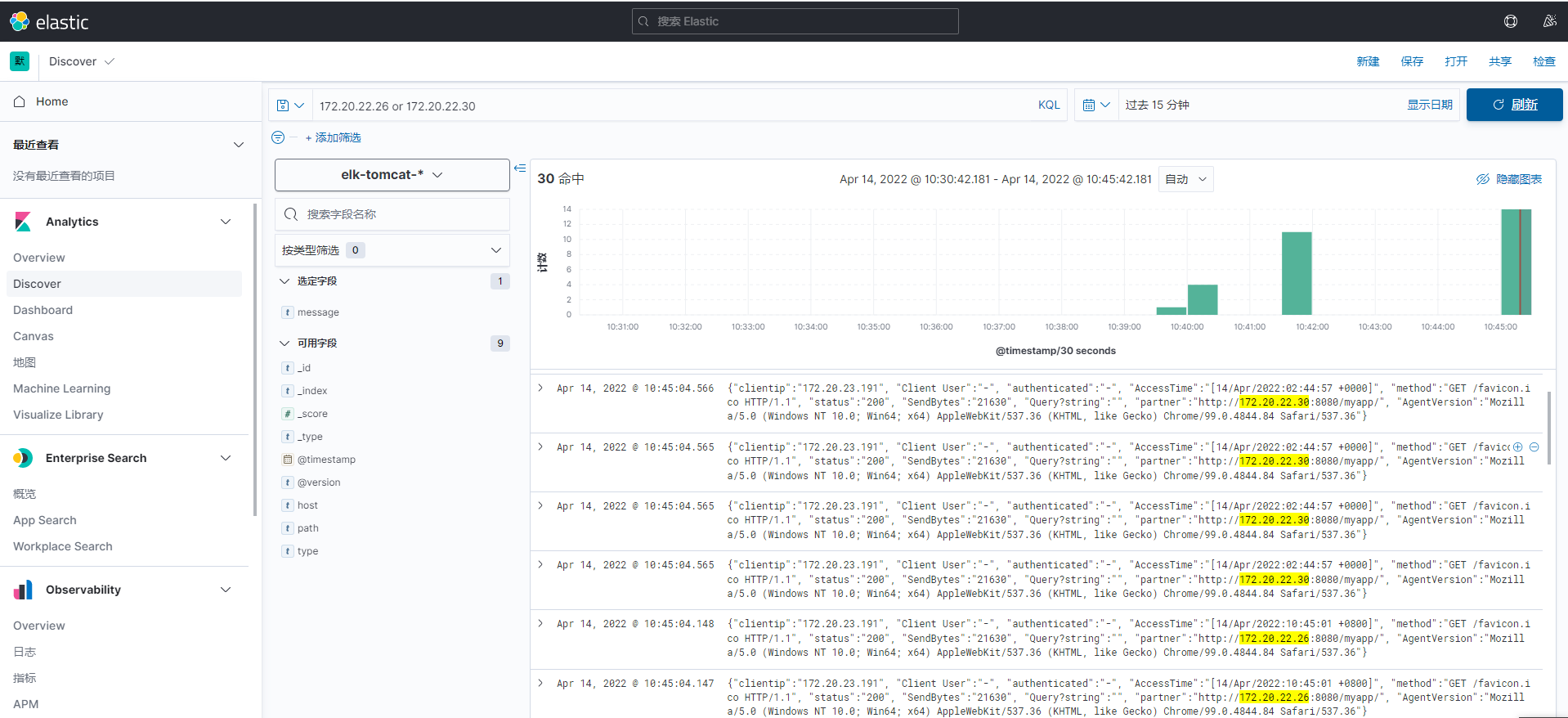Screen dimensions: 1568x718
Task: Collapse the Enterprise Search nav group
Action: click(x=226, y=458)
